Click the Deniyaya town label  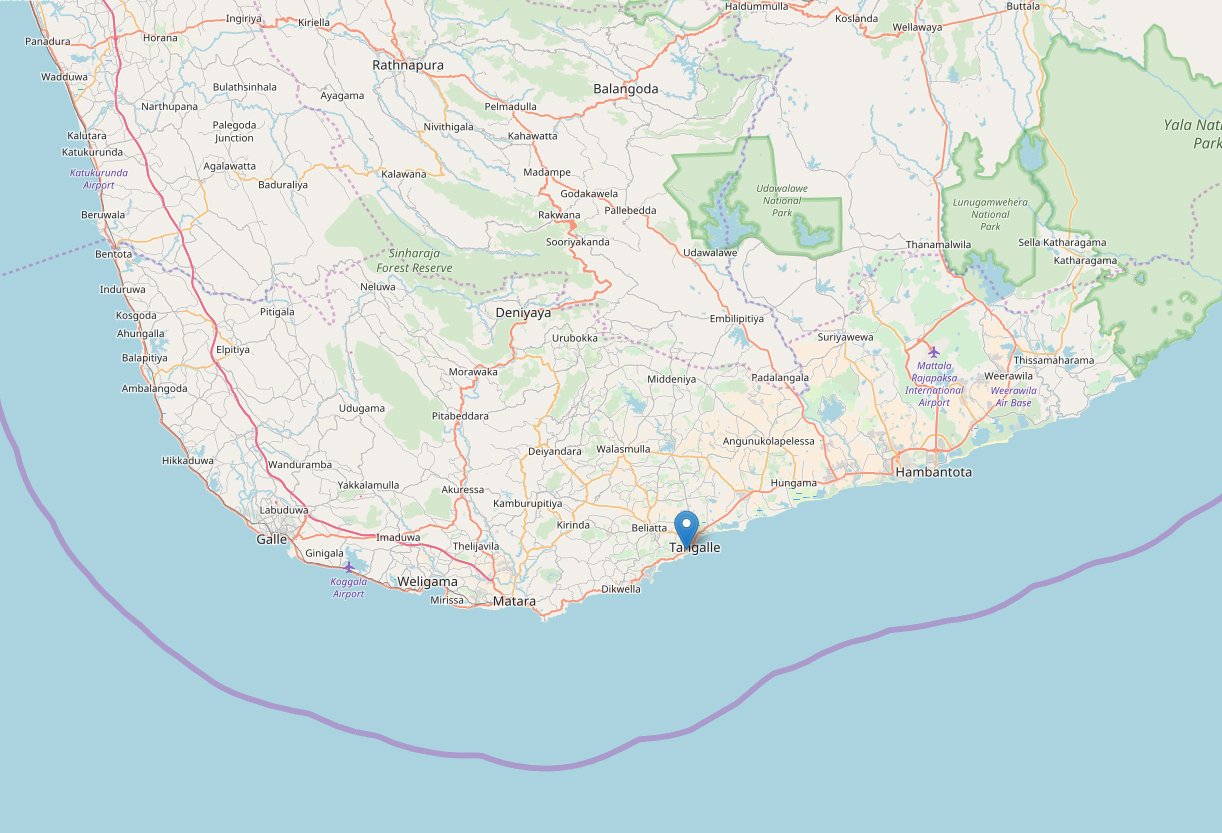pos(524,313)
